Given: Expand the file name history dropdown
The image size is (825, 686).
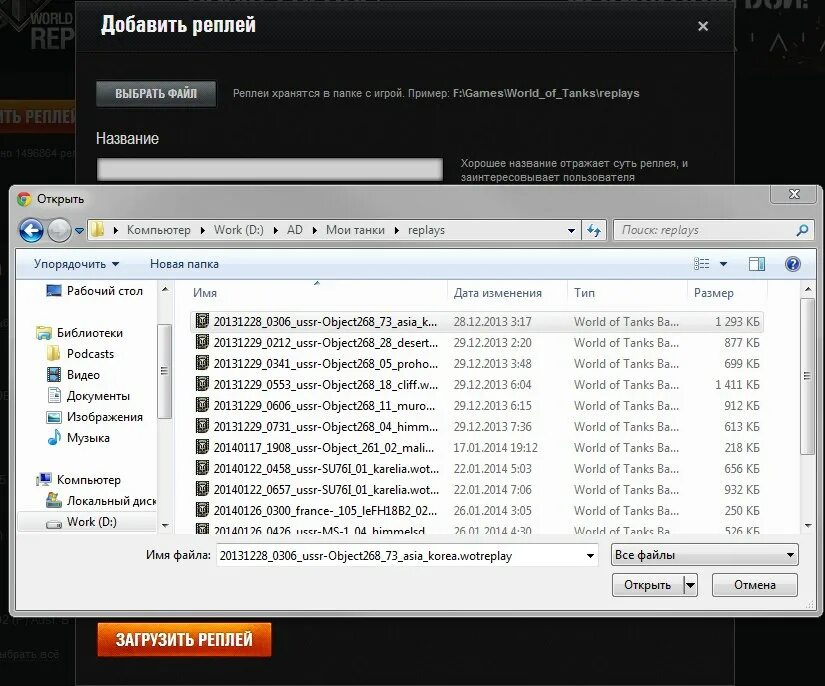Looking at the screenshot, I should point(590,556).
